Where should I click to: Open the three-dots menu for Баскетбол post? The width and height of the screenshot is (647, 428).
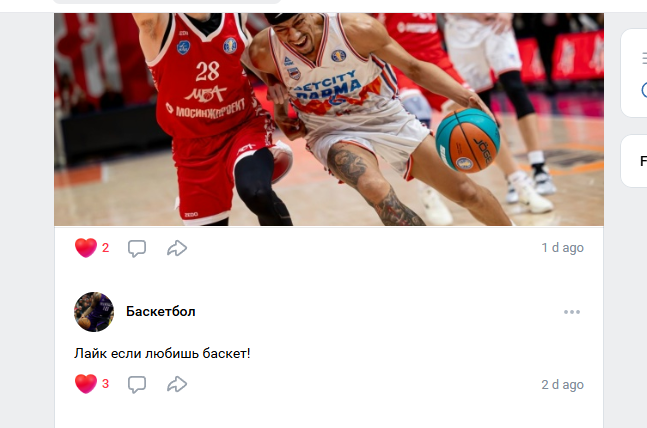click(572, 312)
